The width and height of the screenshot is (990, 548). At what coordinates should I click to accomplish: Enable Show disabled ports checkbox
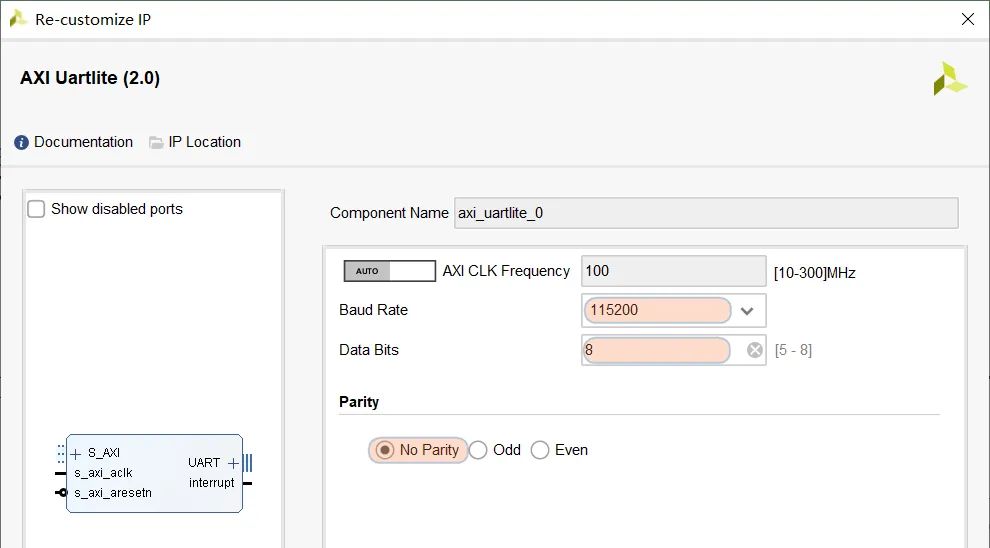(x=36, y=209)
